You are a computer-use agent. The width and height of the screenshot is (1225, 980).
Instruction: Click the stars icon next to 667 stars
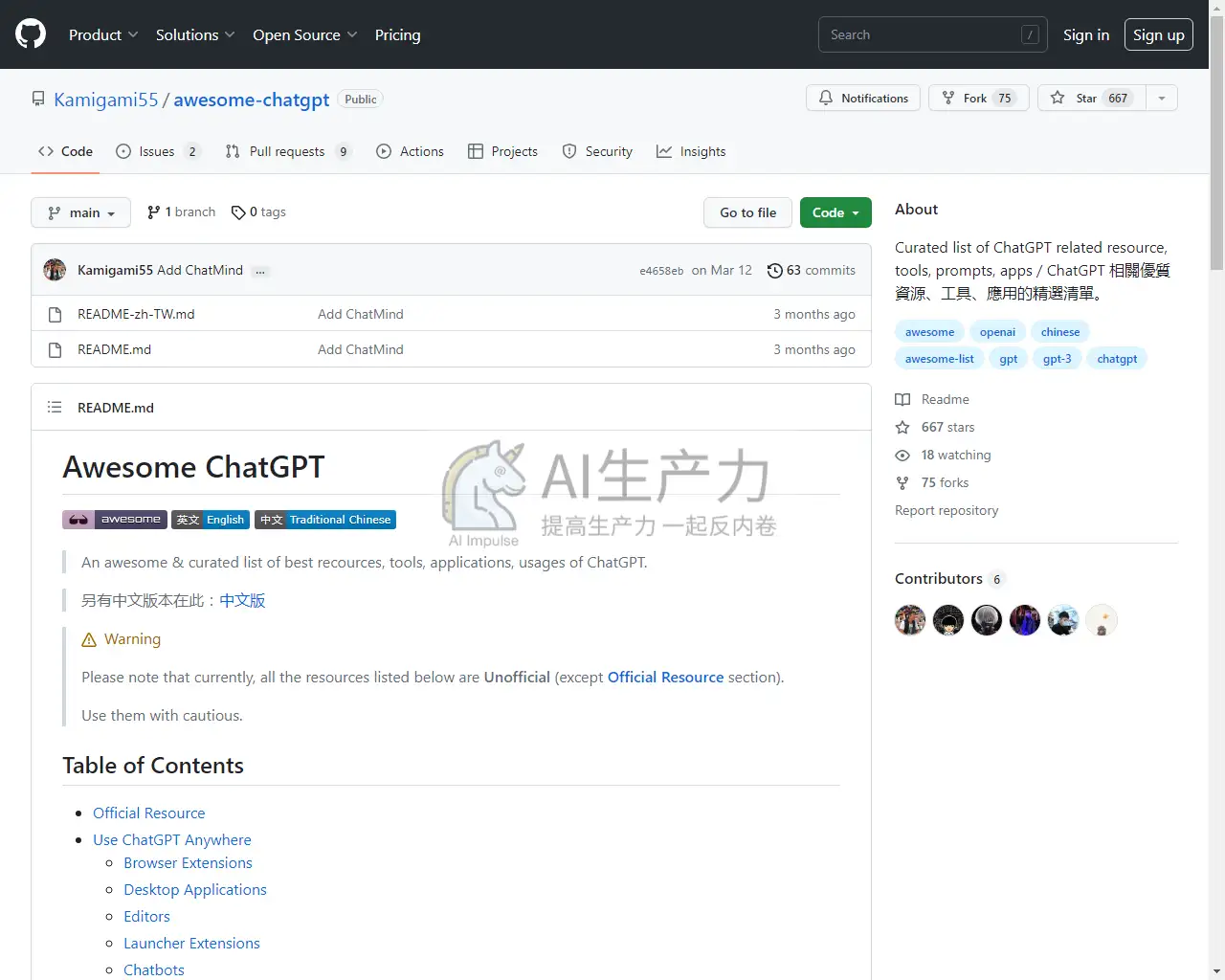[x=902, y=427]
